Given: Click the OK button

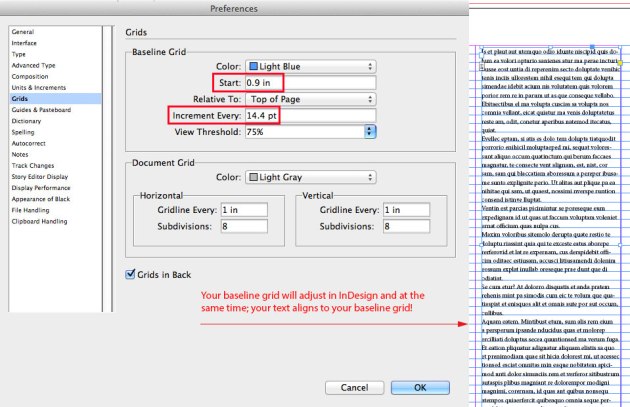Looking at the screenshot, I should [420, 387].
